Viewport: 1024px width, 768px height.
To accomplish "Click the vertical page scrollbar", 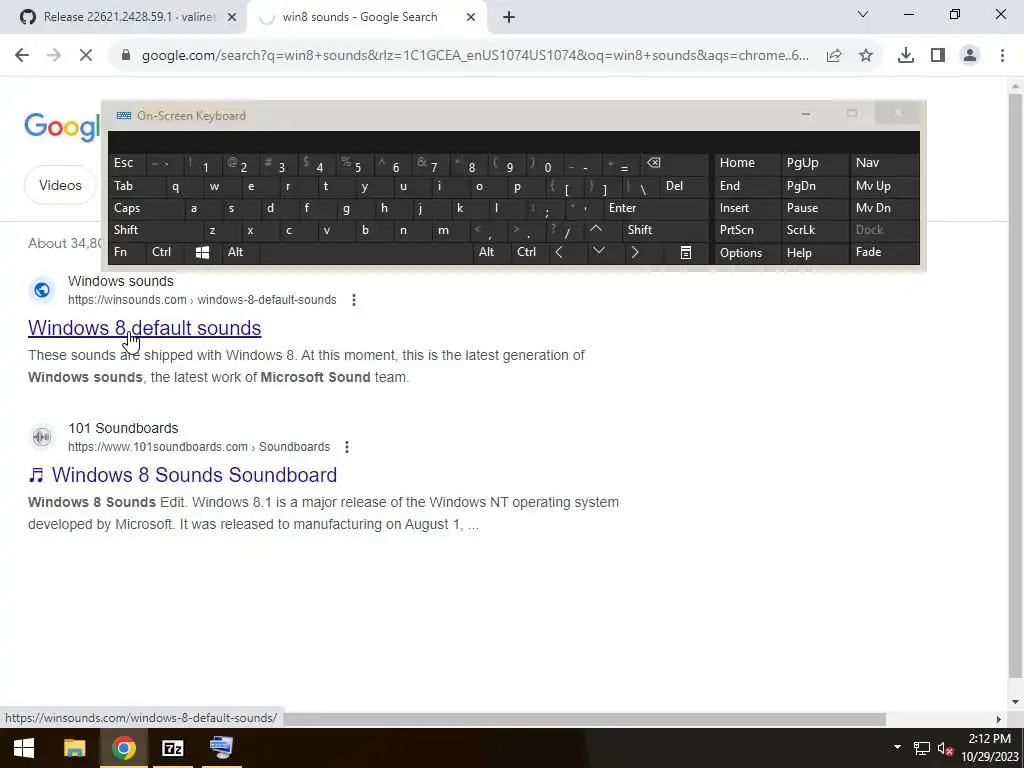I will coord(1015,385).
